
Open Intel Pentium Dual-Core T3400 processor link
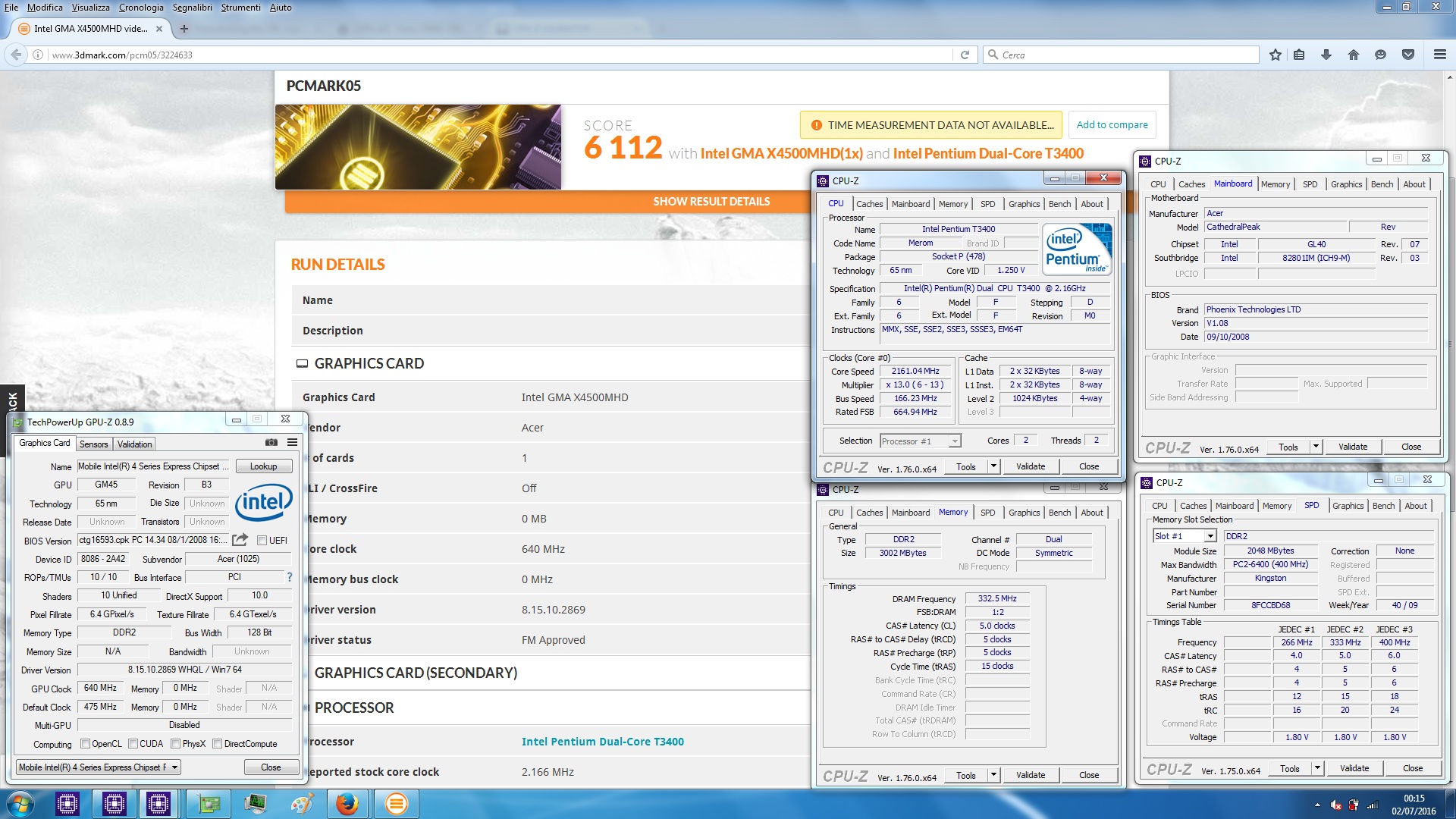click(x=602, y=742)
